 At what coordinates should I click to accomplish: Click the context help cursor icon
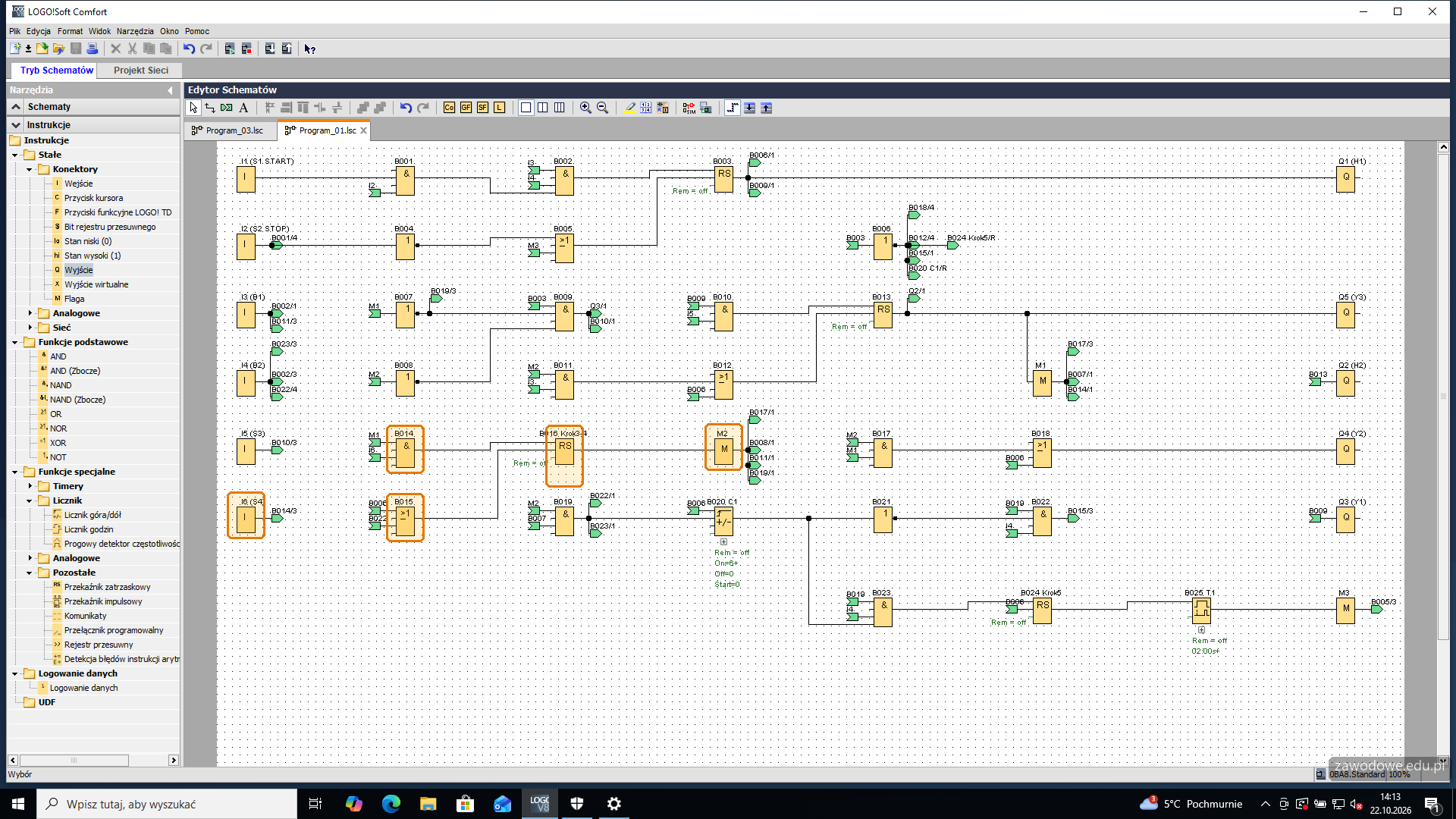click(310, 49)
